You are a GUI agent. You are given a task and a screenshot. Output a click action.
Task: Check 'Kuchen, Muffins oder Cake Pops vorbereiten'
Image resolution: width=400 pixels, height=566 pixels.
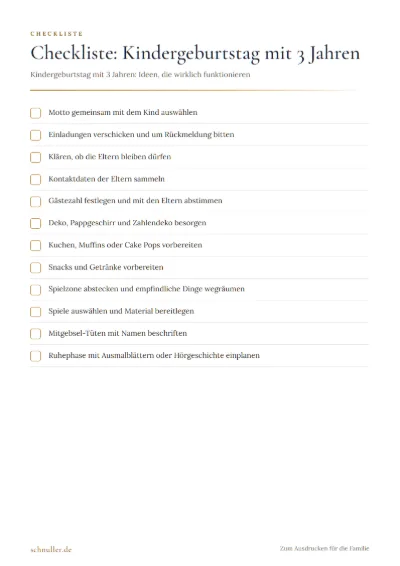(x=35, y=245)
